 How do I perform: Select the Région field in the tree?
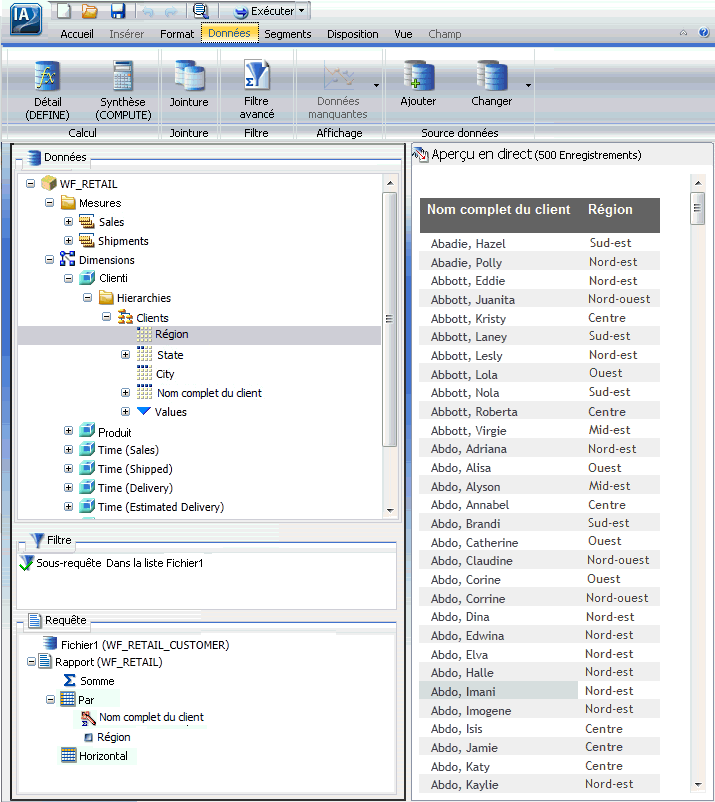click(172, 335)
